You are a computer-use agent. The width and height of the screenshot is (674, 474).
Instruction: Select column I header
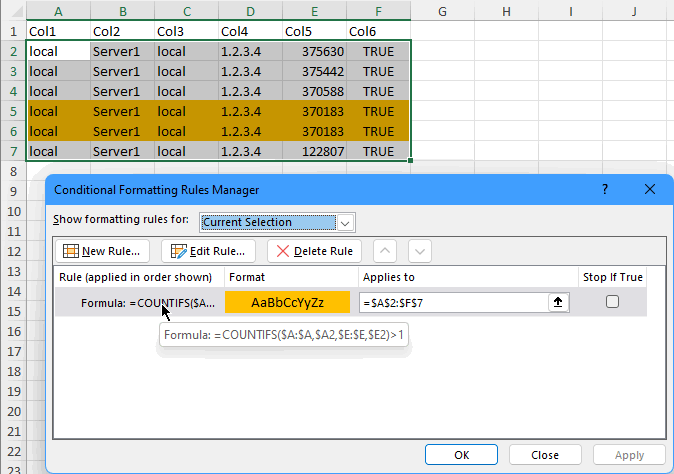(x=570, y=11)
